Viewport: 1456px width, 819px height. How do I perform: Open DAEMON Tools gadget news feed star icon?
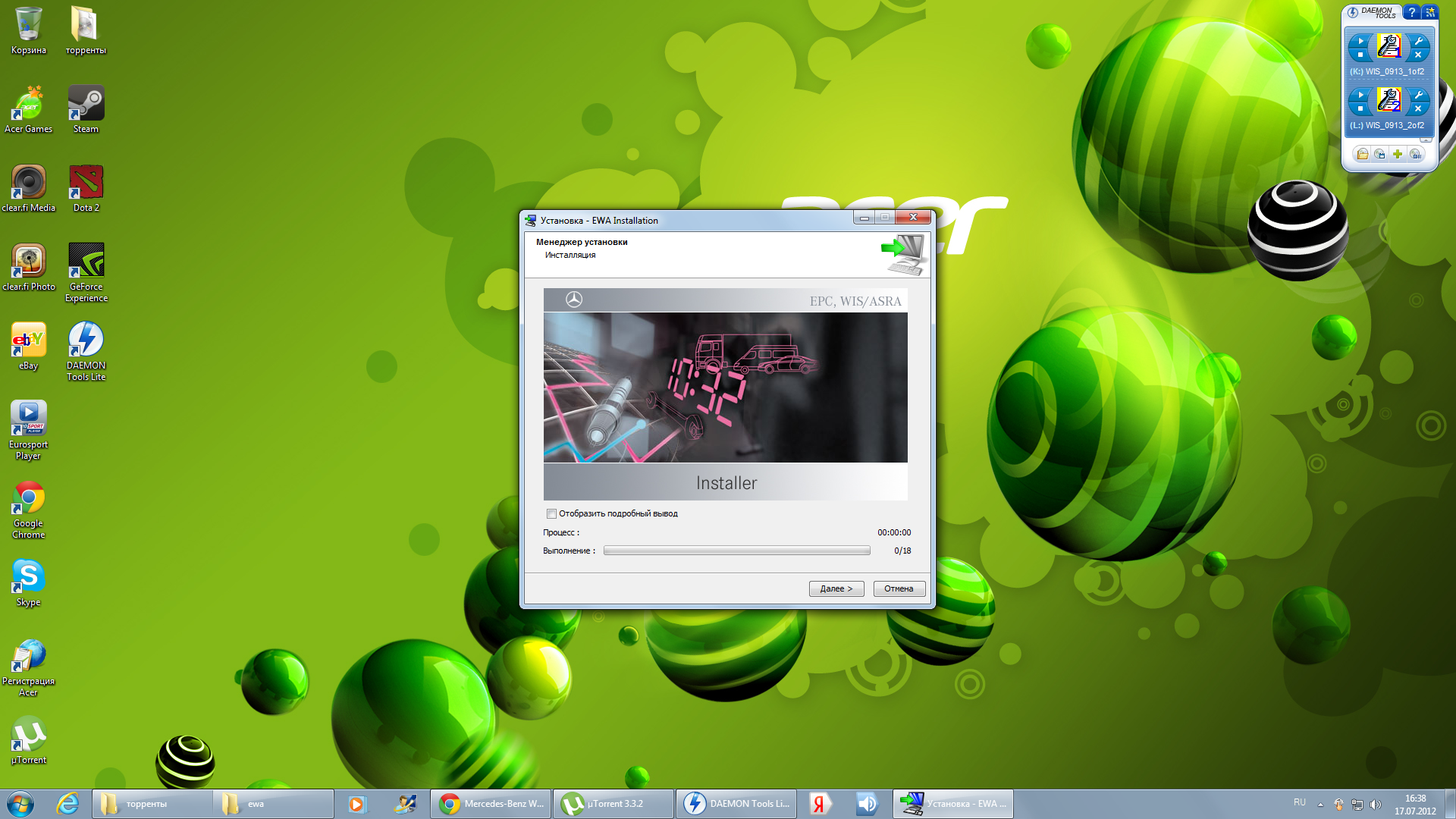point(1430,12)
